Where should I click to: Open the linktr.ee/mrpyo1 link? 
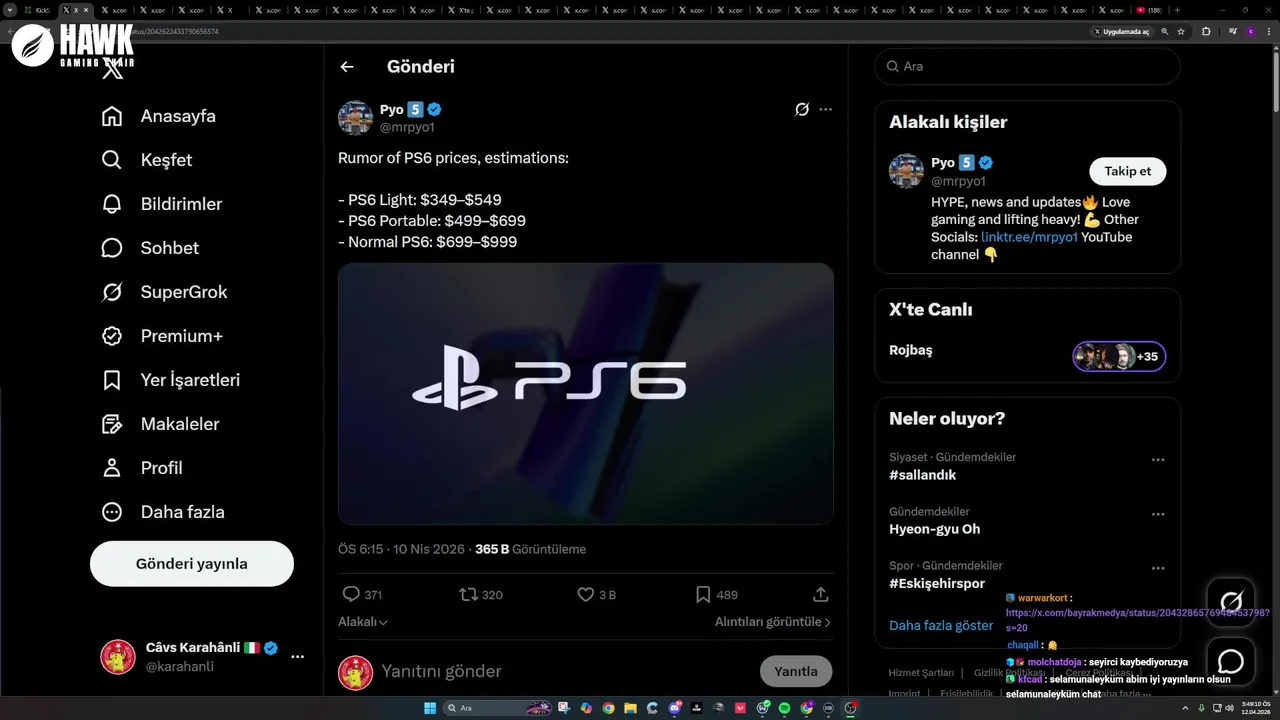(1029, 237)
